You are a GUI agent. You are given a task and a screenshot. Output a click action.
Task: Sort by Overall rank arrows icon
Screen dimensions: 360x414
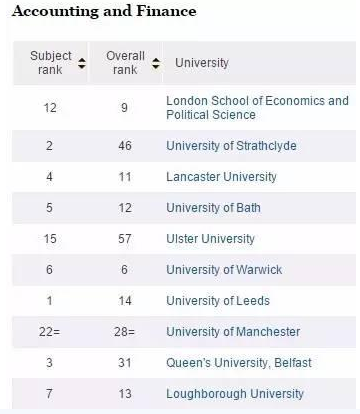coord(156,63)
